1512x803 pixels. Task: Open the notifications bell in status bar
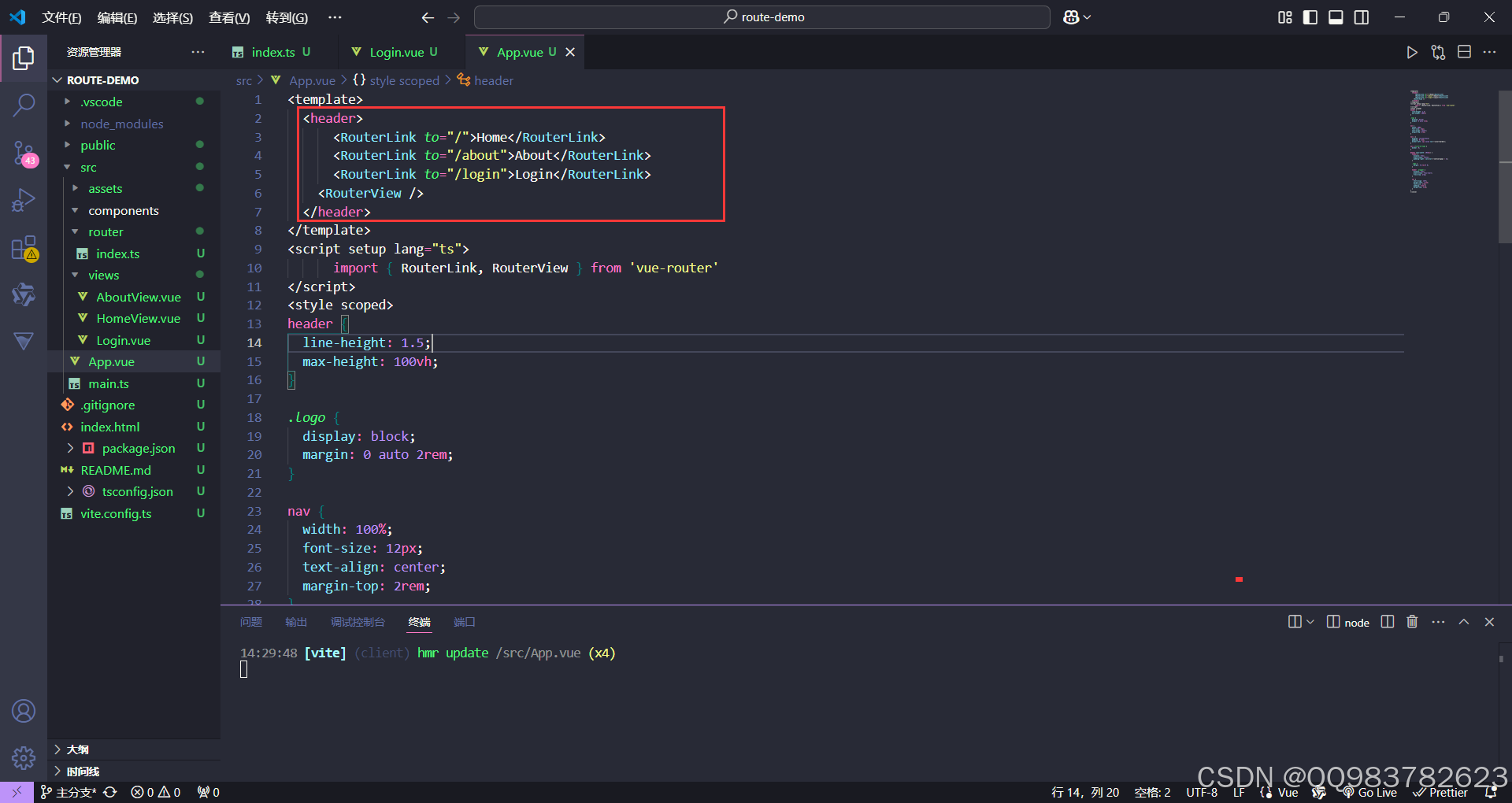(x=1490, y=792)
